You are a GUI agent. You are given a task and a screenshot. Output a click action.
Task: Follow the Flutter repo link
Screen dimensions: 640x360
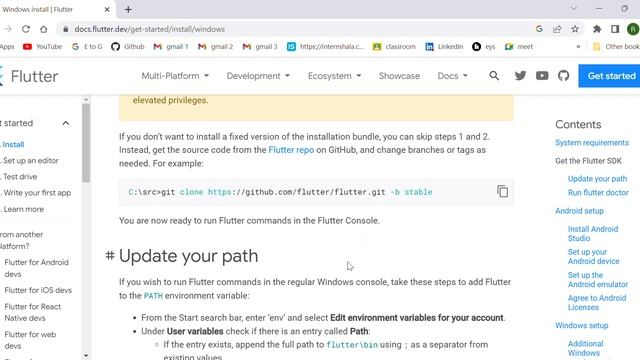pyautogui.click(x=291, y=150)
